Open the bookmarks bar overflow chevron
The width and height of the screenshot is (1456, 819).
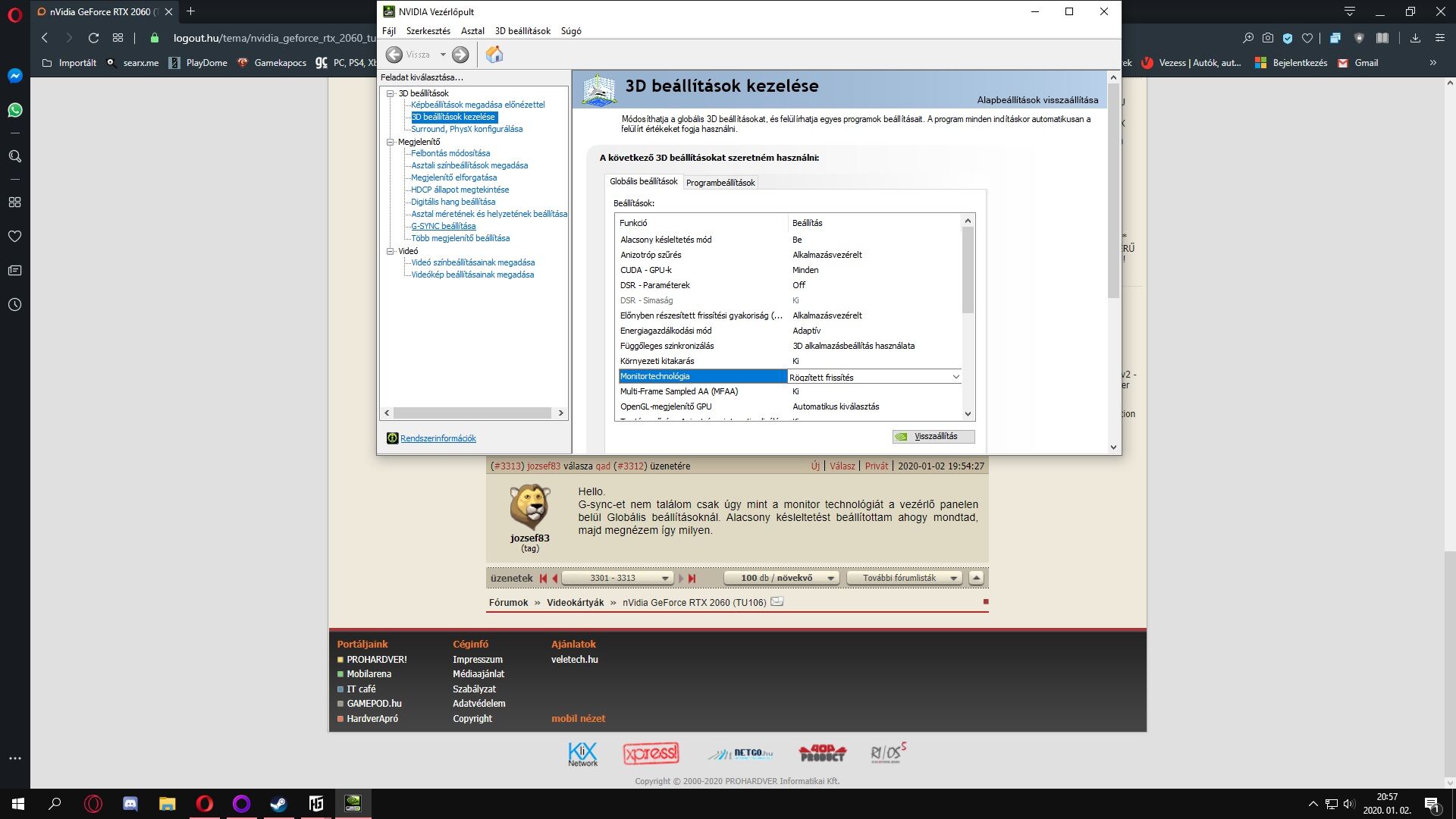[x=1432, y=63]
